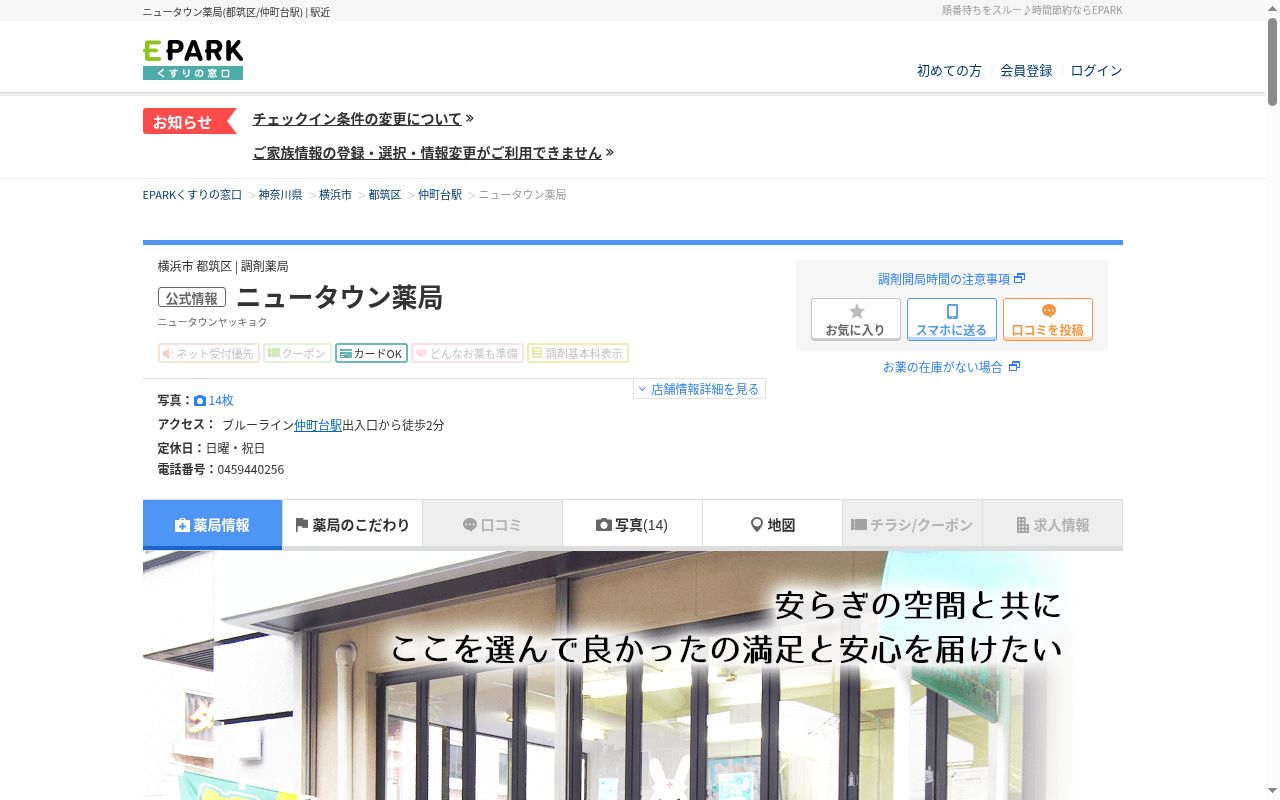Screen dimensions: 1280x800
Task: Click EPARKくすりの窓口 breadcrumb
Action: coord(192,195)
